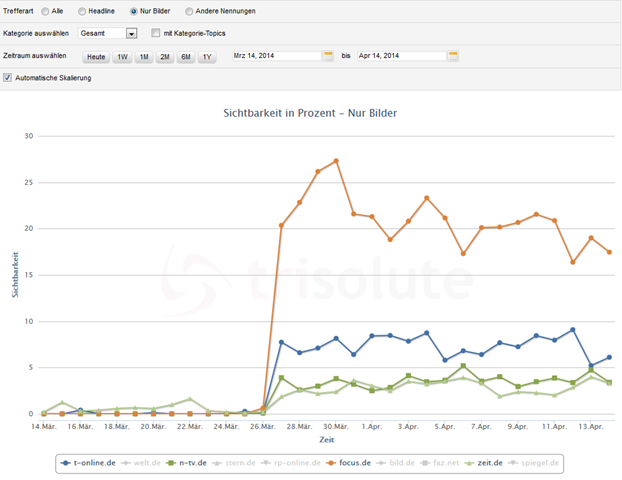
Task: Click the 1.Apr. axis tick label
Action: (372, 427)
